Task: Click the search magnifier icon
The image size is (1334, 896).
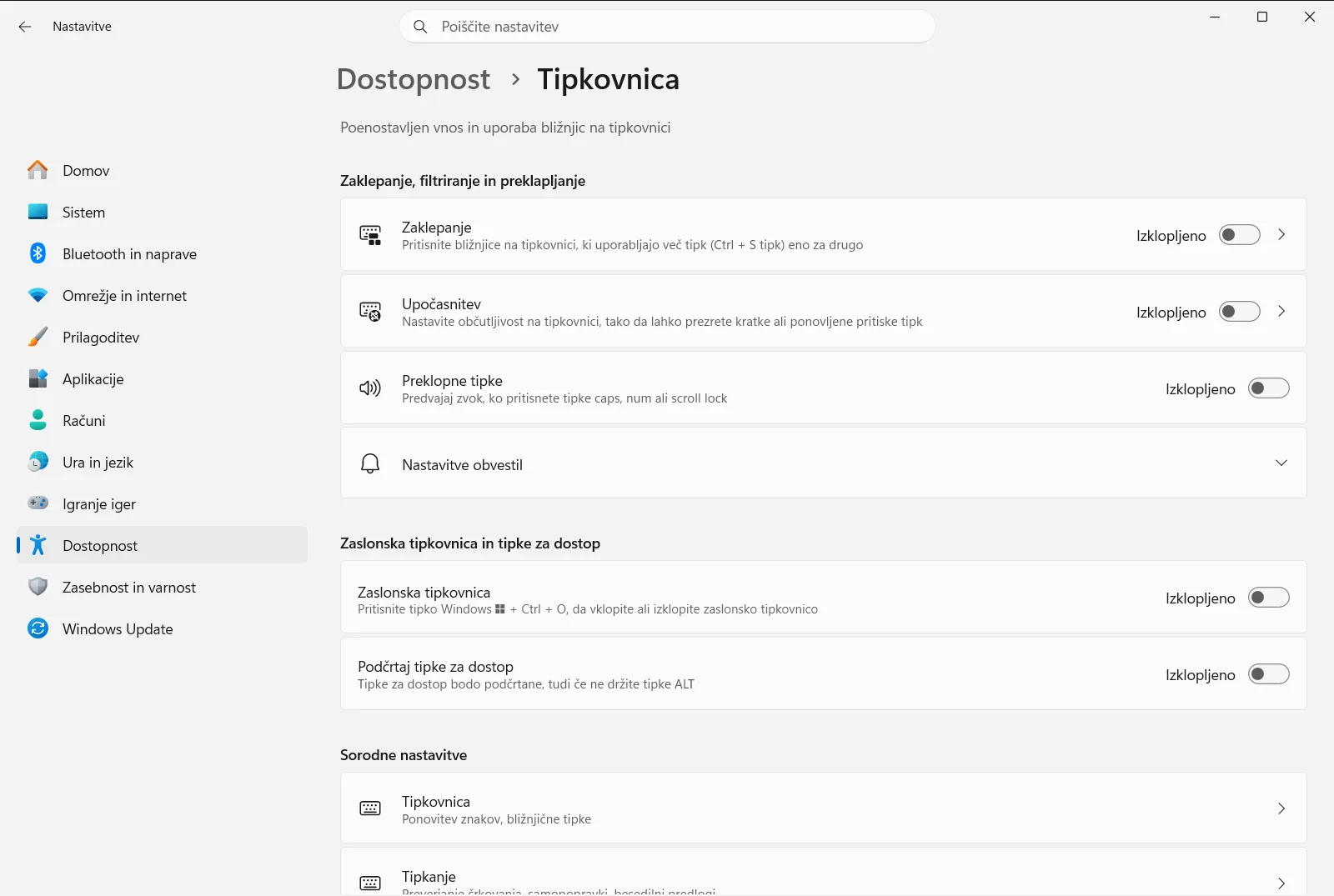Action: coord(421,27)
